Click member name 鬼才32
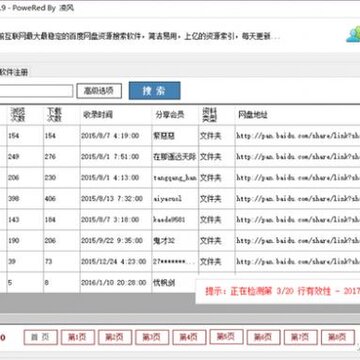Viewport: 360px width, 360px height. 164,241
